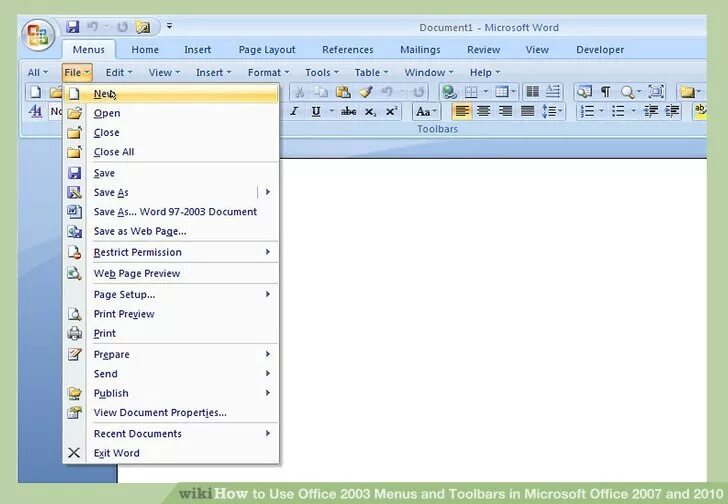Image resolution: width=728 pixels, height=504 pixels.
Task: Choose Open in the File menu
Action: 171,113
